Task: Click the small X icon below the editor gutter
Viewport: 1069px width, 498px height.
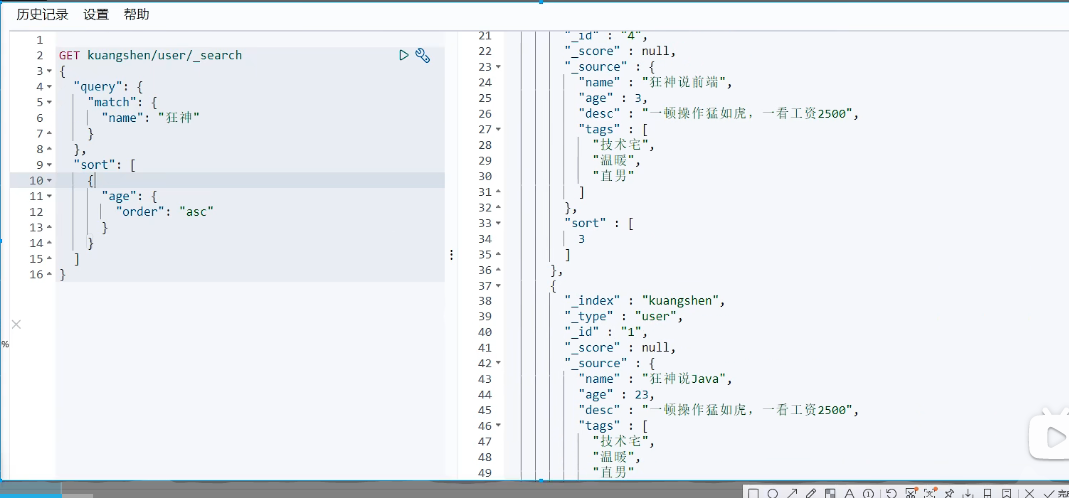Action: [x=16, y=325]
